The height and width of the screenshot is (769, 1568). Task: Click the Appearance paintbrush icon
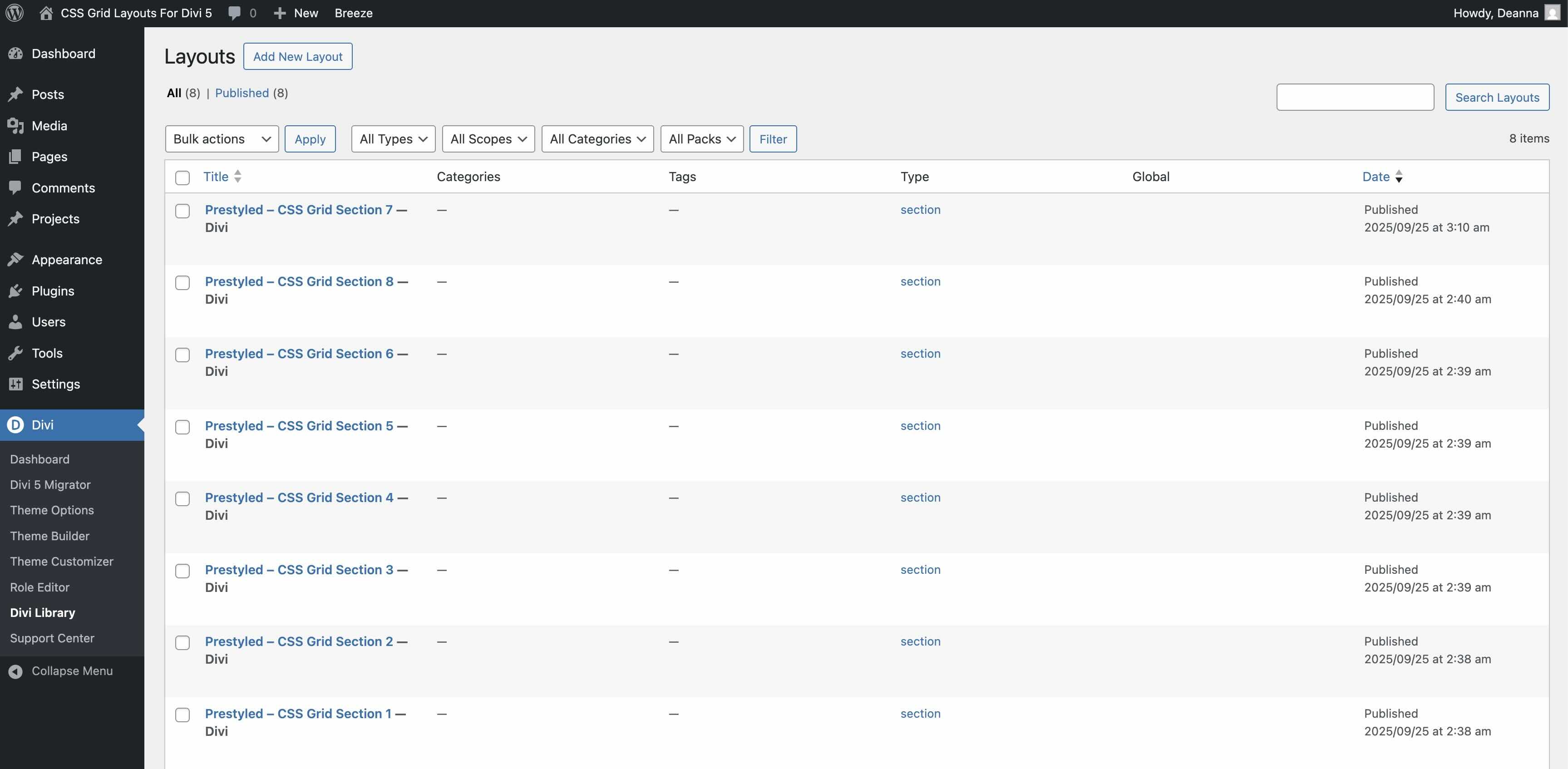pos(16,260)
